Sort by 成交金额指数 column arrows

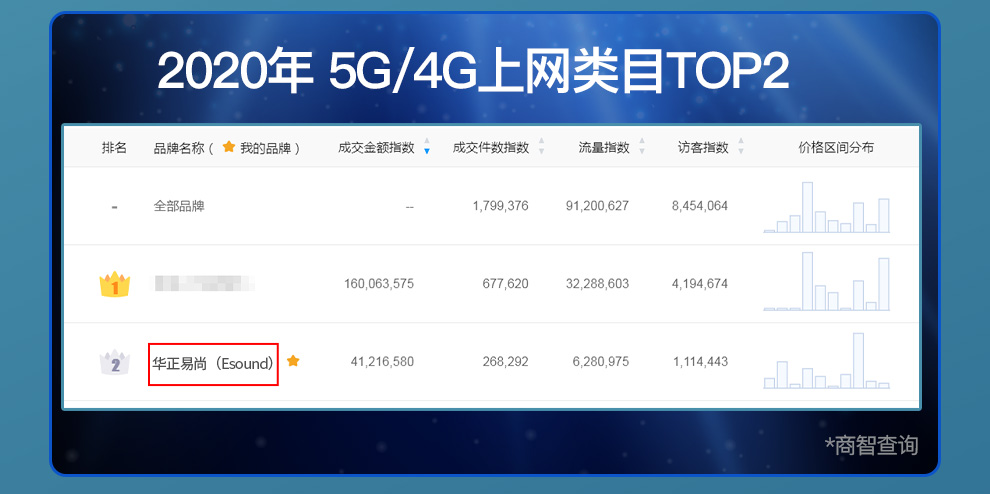tap(427, 147)
